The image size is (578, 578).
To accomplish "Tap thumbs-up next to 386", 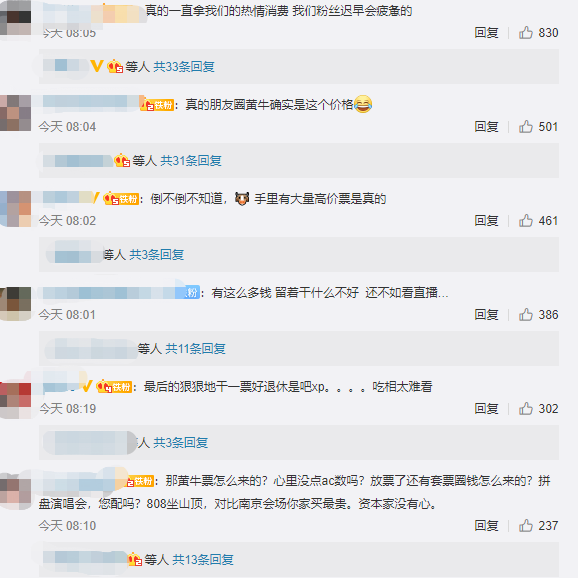I will [526, 315].
